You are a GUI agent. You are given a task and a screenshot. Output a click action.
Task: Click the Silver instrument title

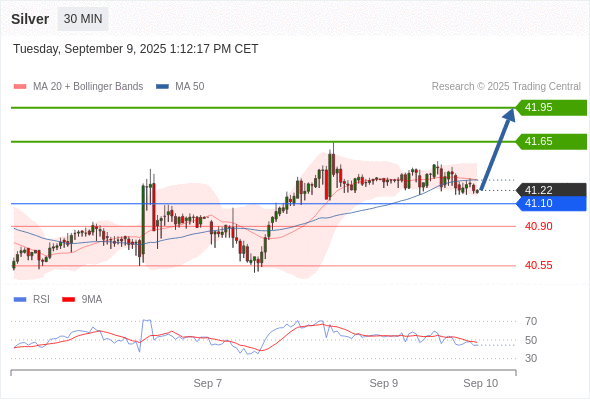(30, 19)
